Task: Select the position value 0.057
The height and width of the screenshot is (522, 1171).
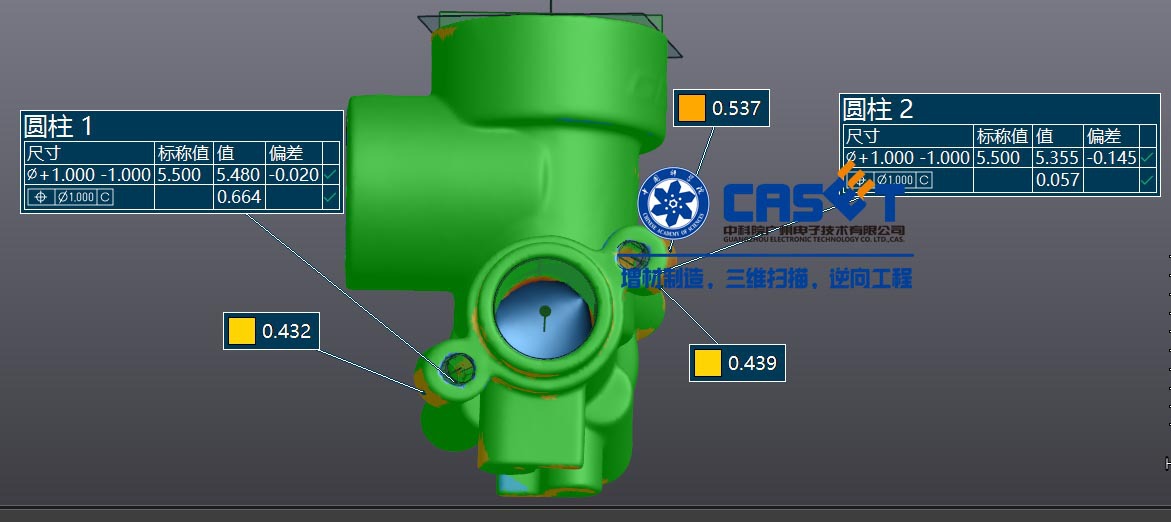Action: [1057, 180]
